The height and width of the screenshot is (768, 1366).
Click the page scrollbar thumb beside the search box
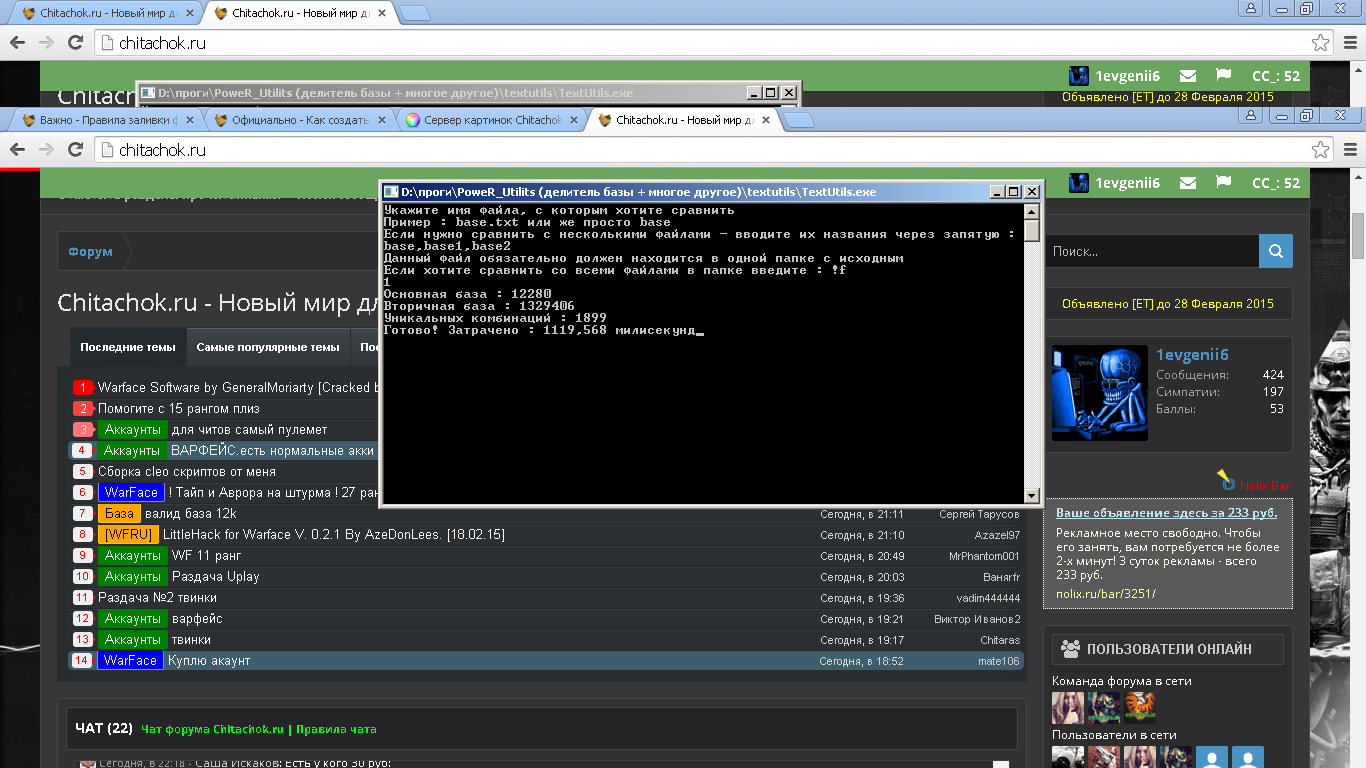point(1358,236)
